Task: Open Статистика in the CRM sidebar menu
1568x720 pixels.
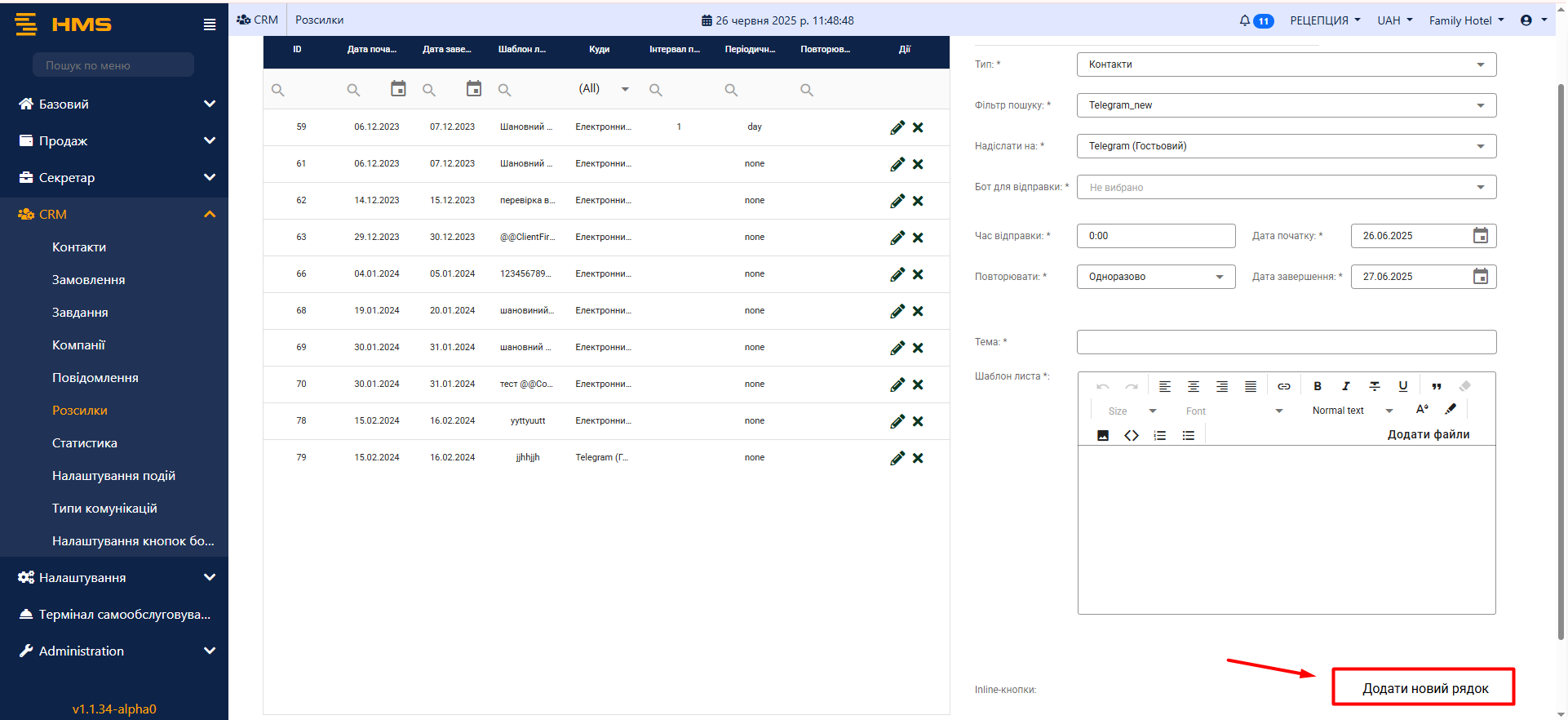Action: (85, 443)
